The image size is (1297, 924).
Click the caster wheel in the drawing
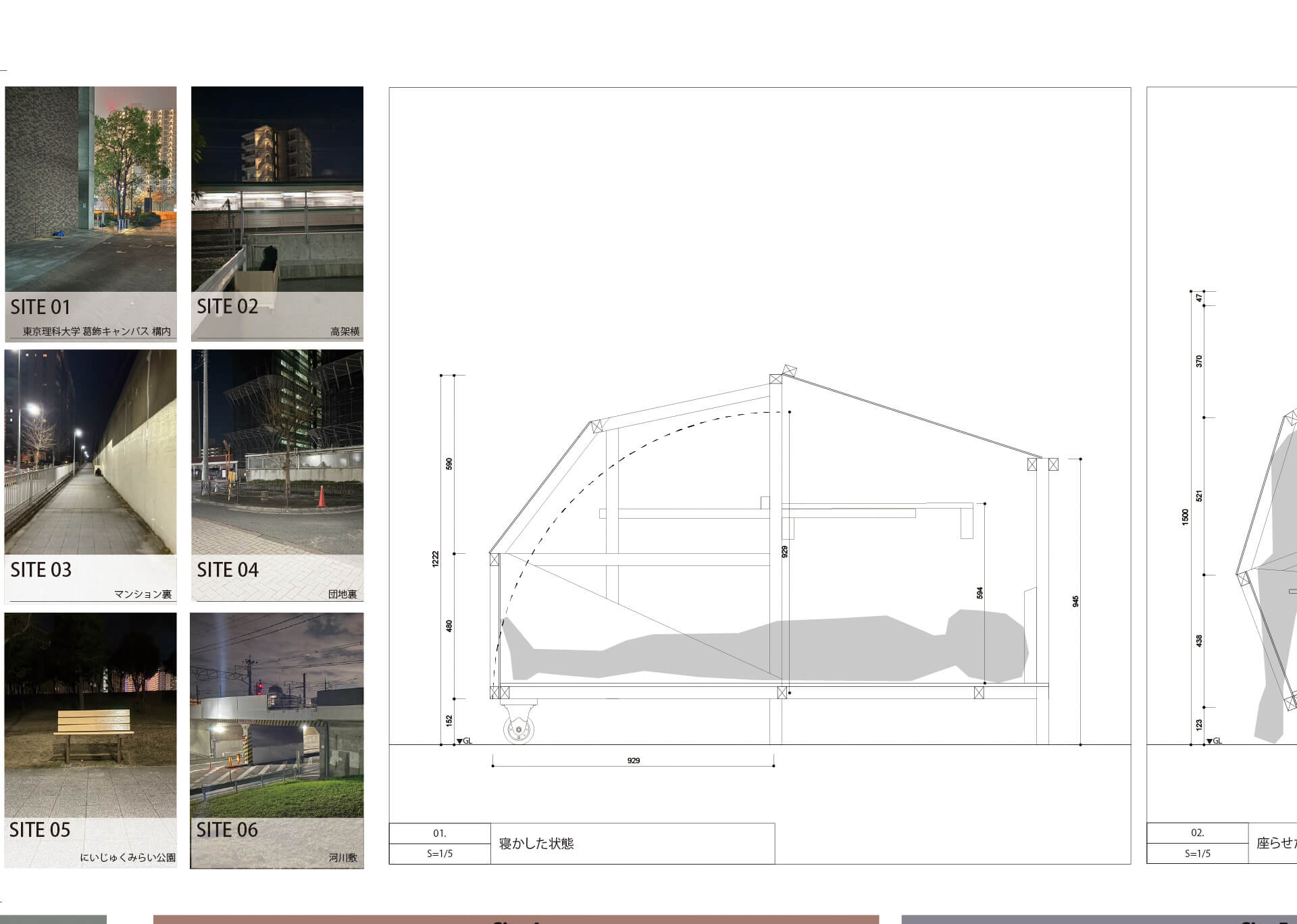pos(519,729)
